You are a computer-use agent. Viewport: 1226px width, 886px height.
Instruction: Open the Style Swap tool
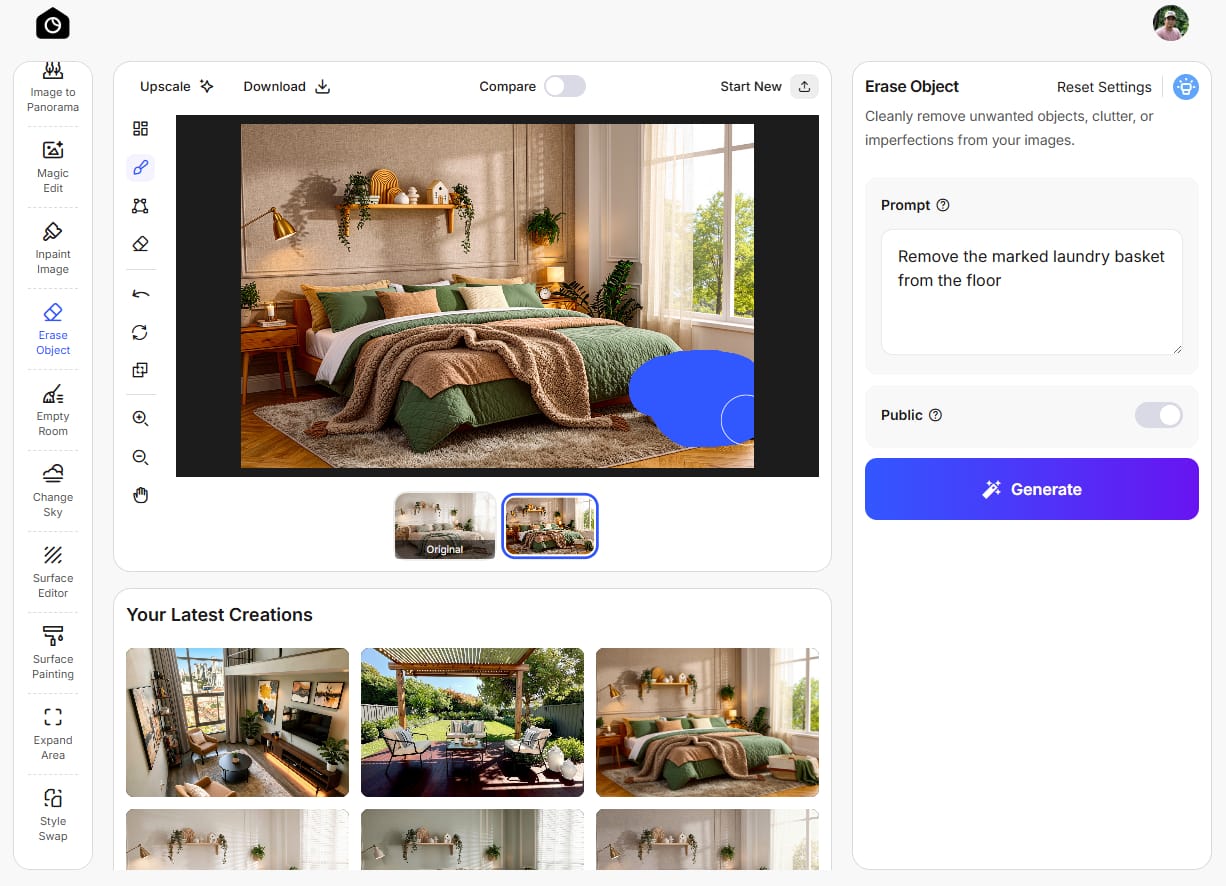(x=53, y=814)
